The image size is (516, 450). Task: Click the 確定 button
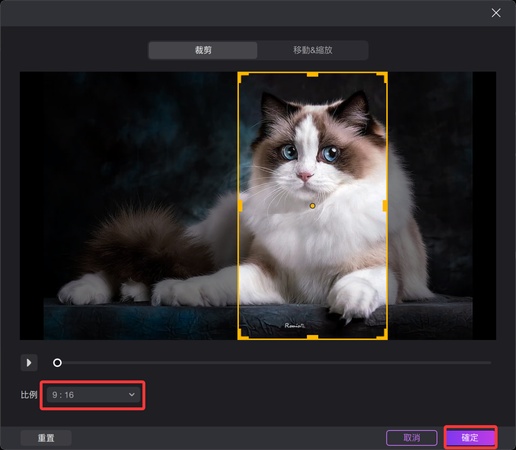tap(470, 438)
